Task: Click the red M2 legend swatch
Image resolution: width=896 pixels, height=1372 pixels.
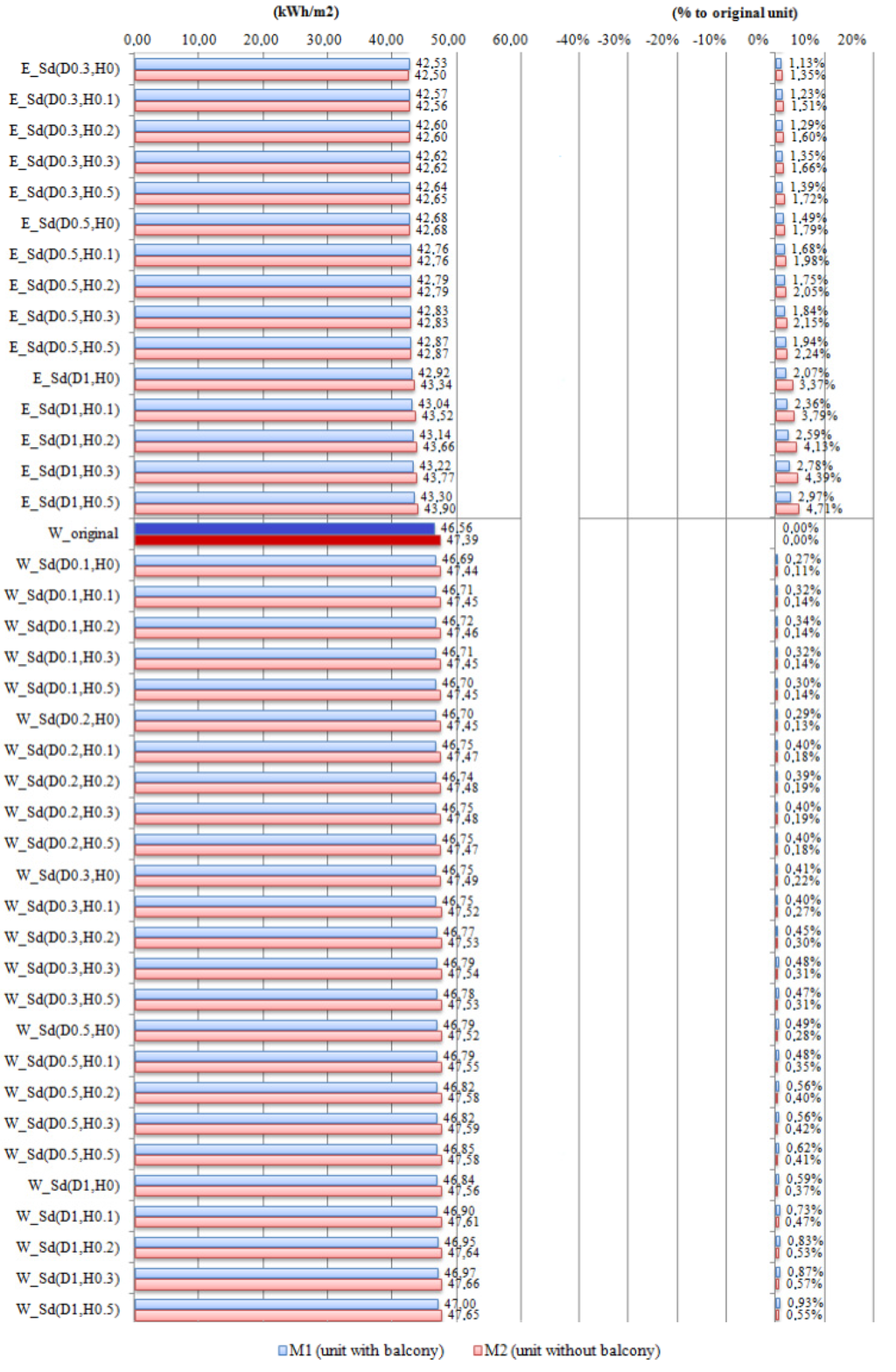Action: click(478, 1350)
